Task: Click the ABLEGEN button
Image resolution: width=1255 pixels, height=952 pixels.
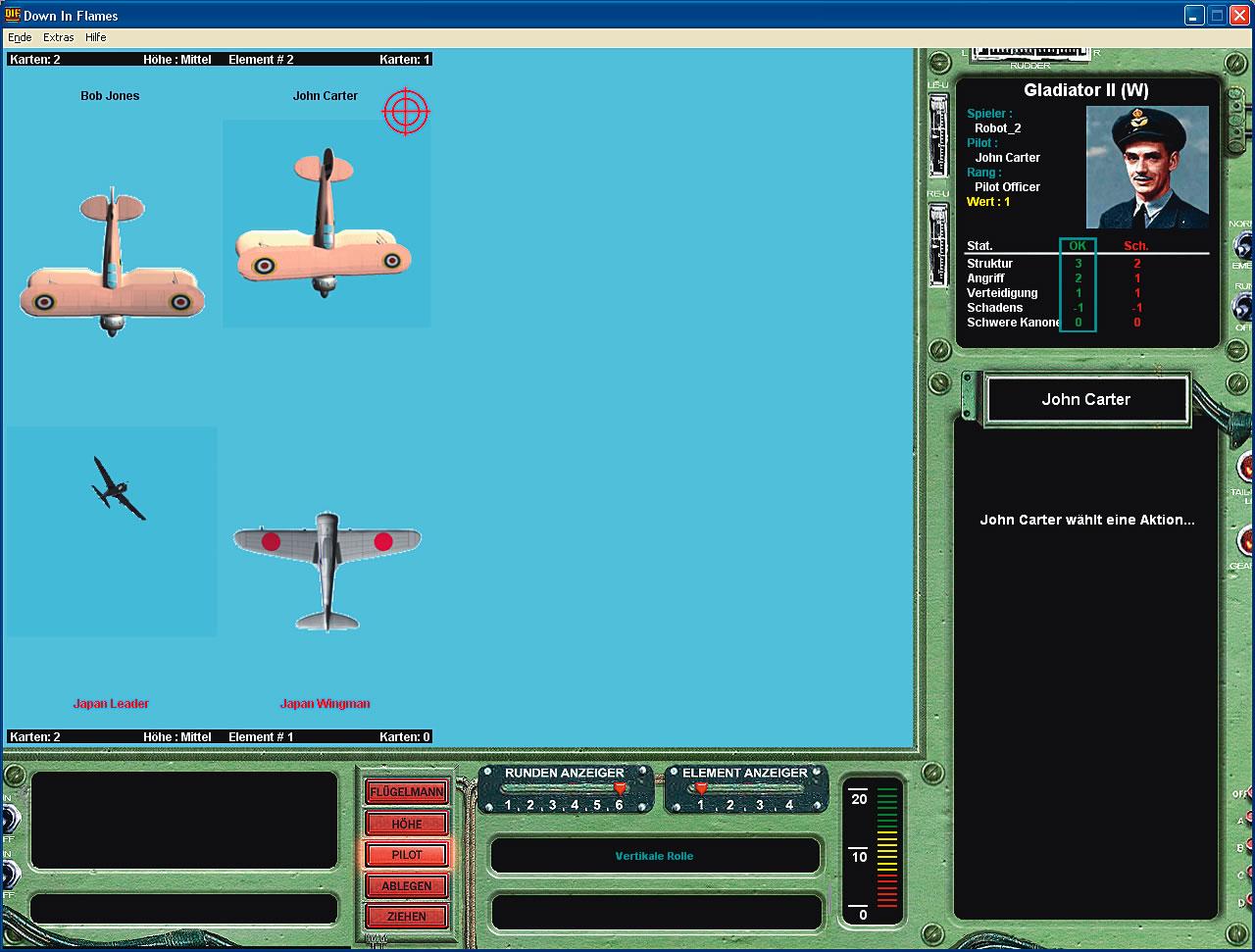Action: coord(407,886)
